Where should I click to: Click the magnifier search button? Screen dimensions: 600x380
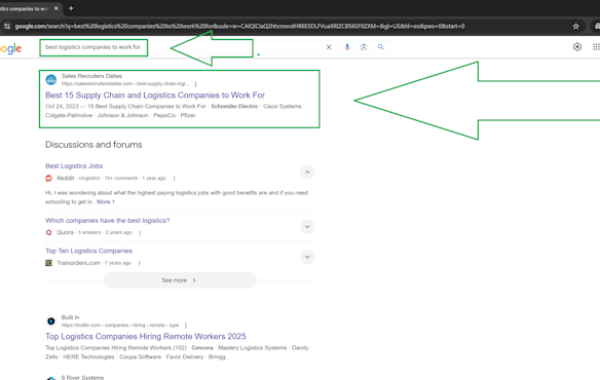[x=380, y=47]
